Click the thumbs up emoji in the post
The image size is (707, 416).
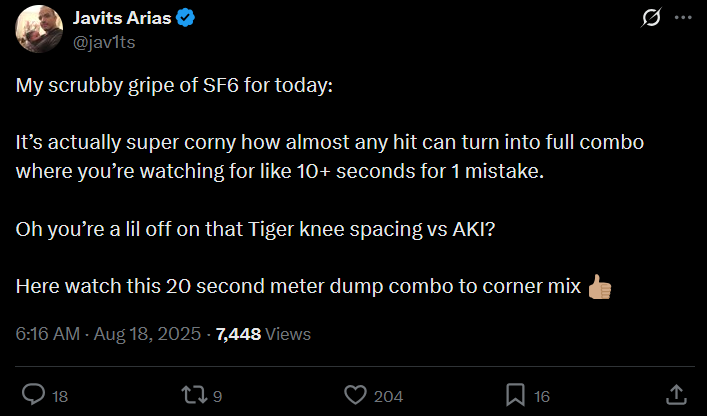tap(600, 286)
